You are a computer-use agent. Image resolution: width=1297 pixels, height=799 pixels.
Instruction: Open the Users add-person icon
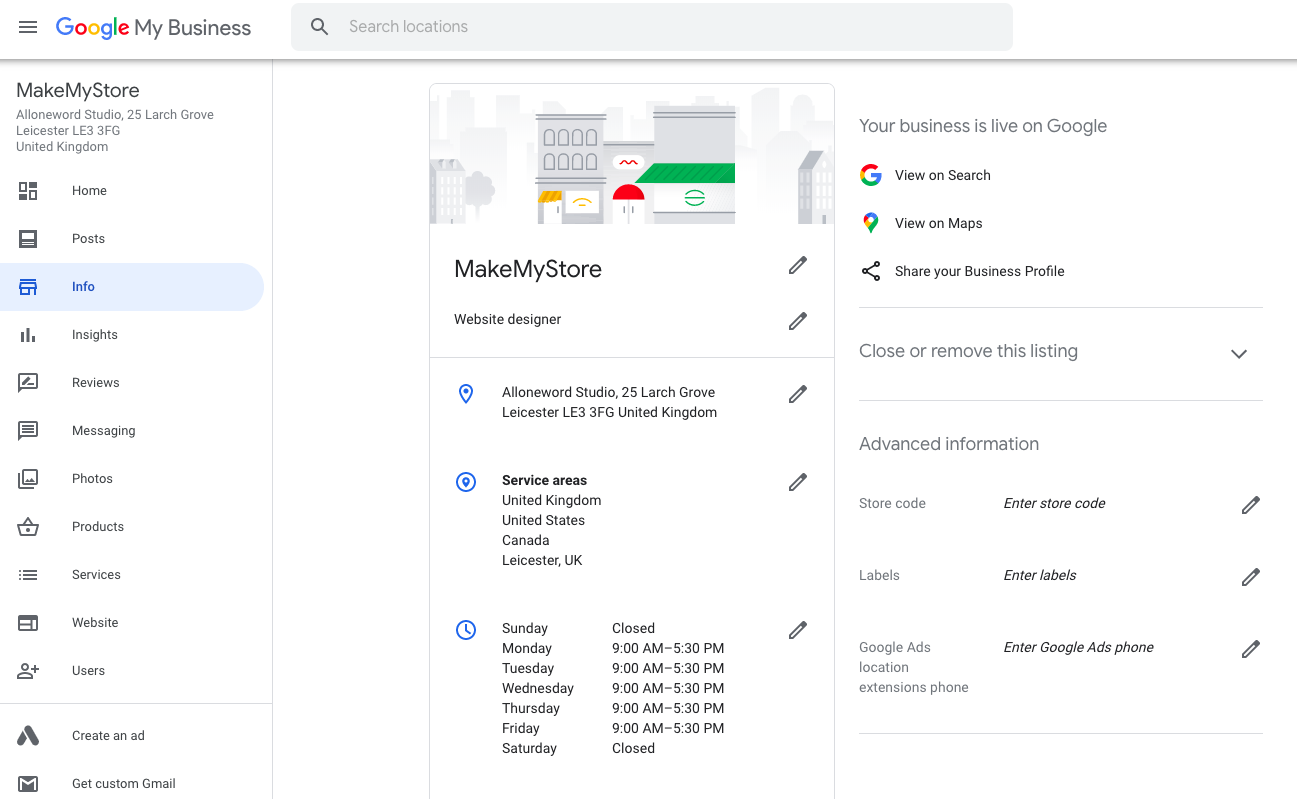point(28,670)
